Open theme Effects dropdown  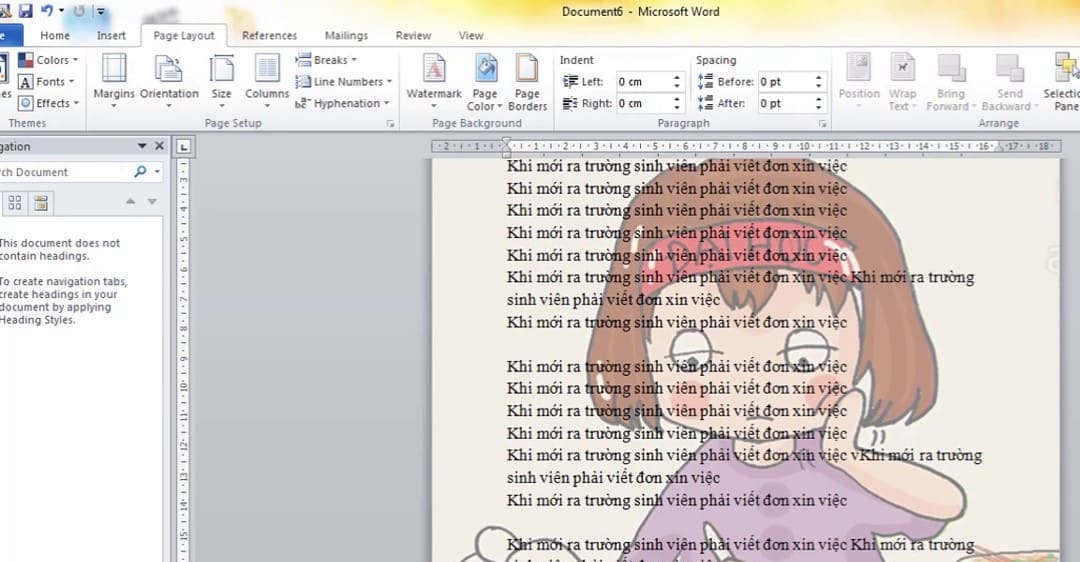click(48, 103)
